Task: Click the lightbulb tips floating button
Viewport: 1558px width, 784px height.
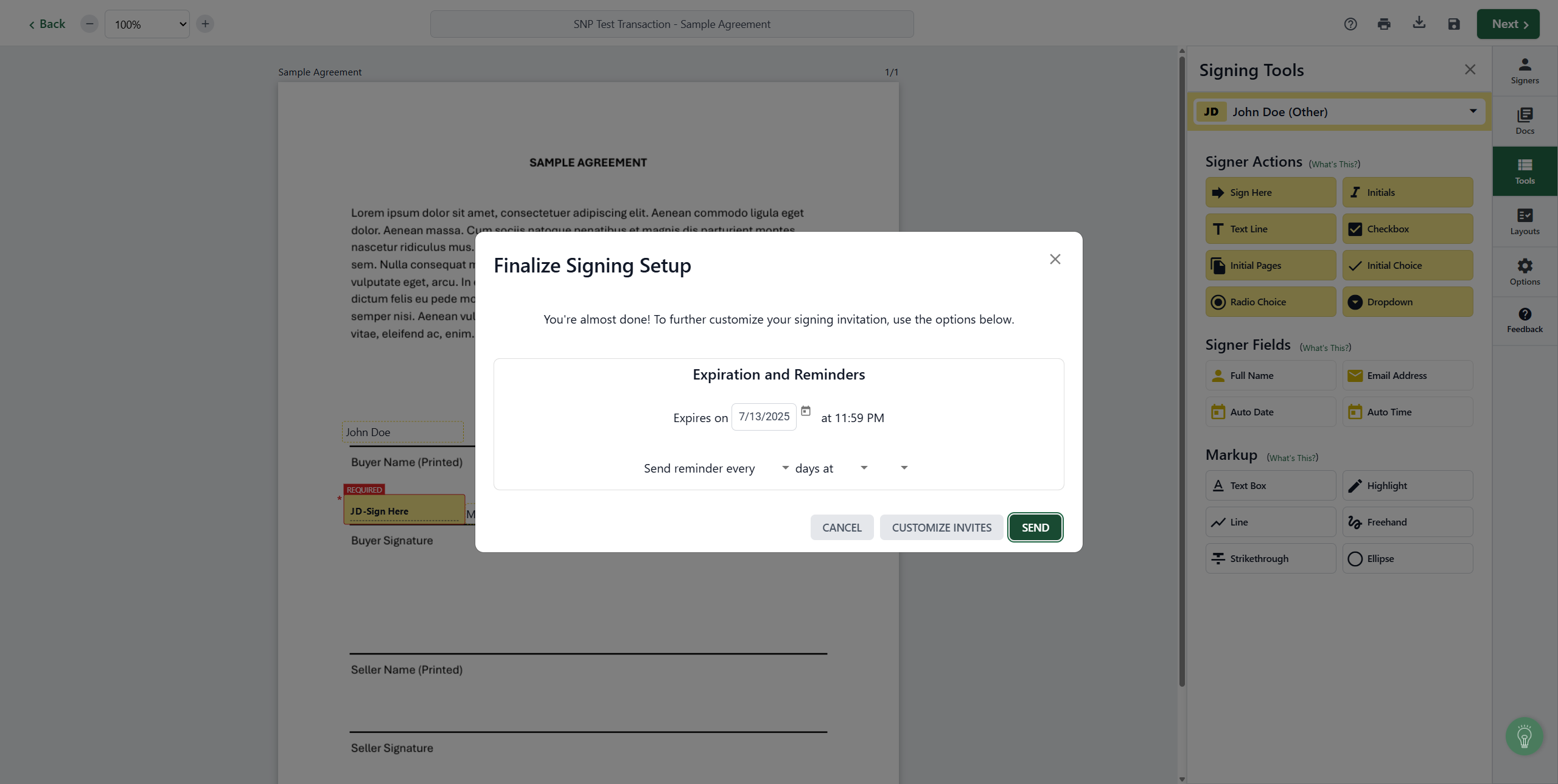Action: coord(1524,737)
